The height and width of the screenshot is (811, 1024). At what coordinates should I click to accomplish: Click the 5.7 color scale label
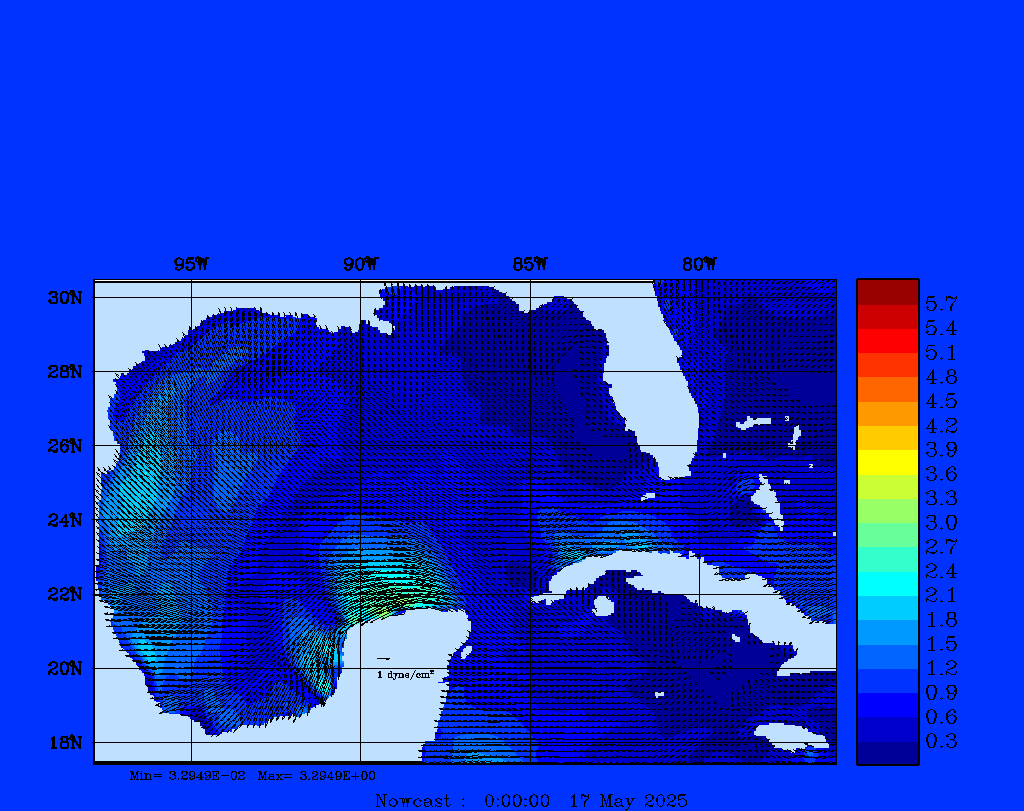[x=941, y=304]
